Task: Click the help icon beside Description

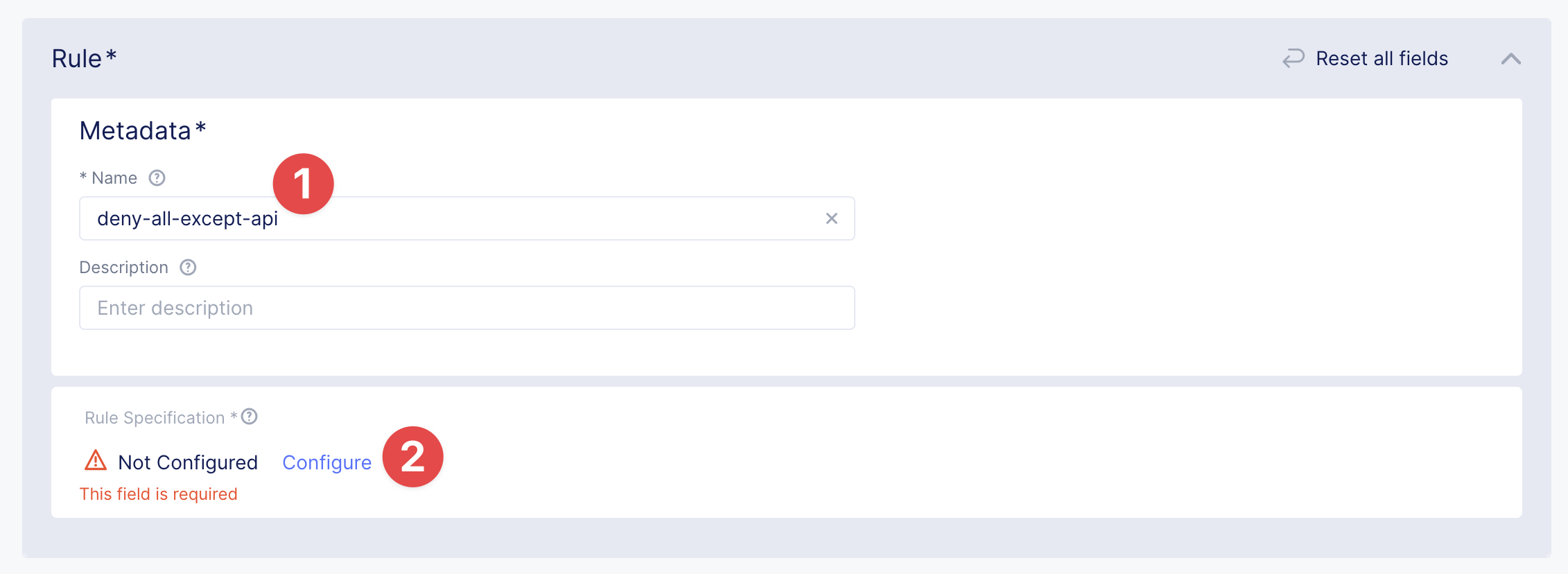Action: point(188,268)
